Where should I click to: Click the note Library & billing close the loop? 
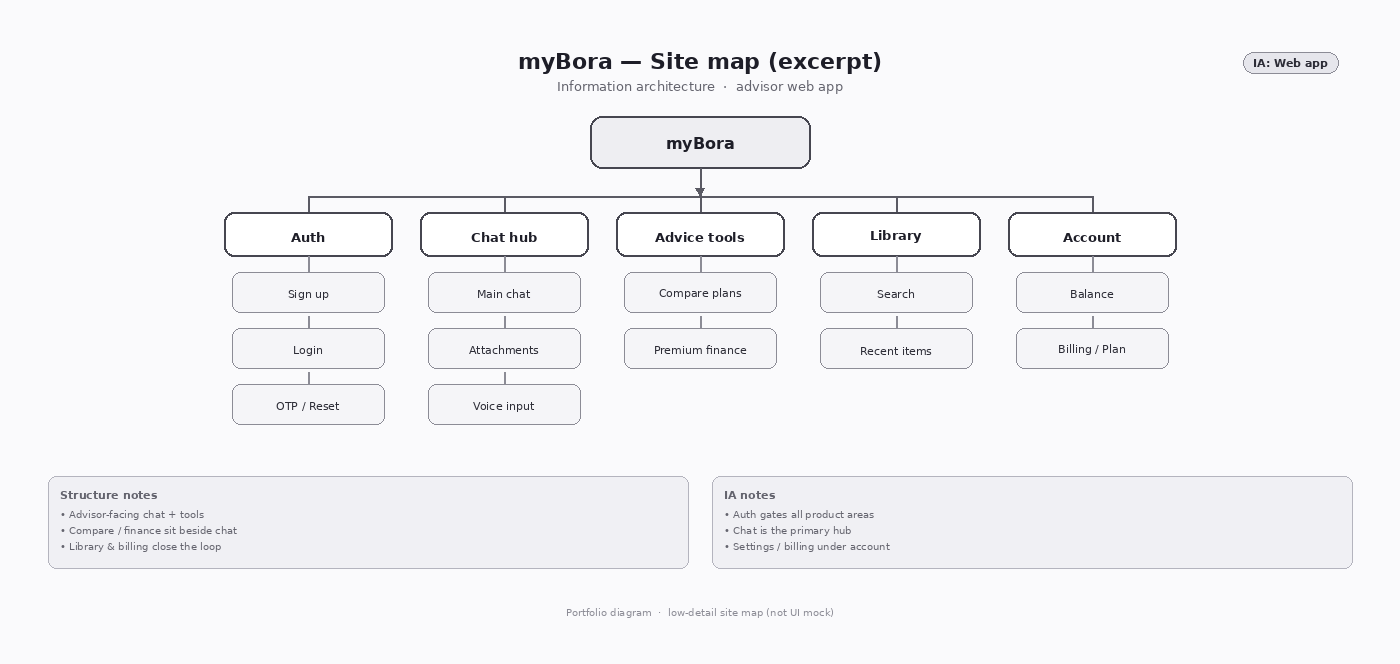[x=141, y=546]
